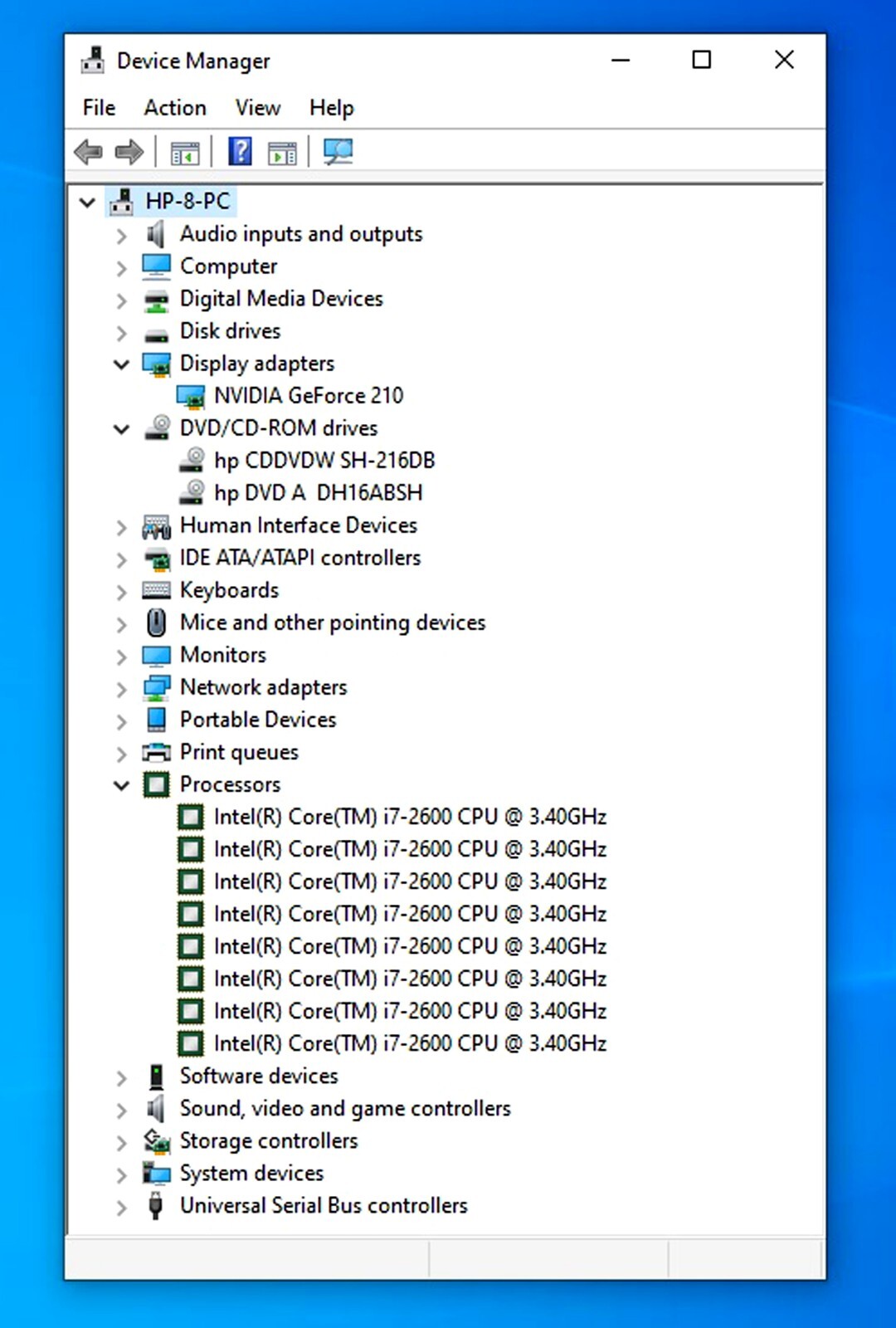This screenshot has height=1328, width=896.
Task: Collapse the DVD/CD-ROM drives chevron
Action: point(122,429)
